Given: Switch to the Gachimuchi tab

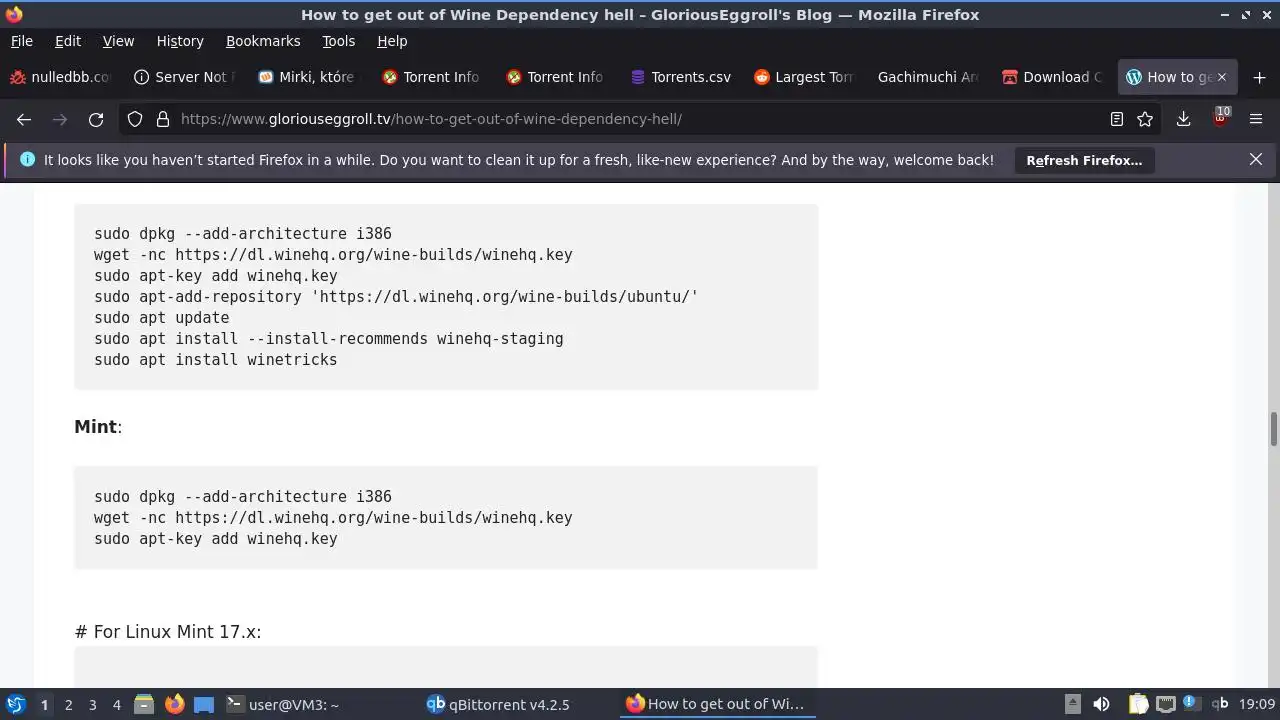Looking at the screenshot, I should coord(928,77).
